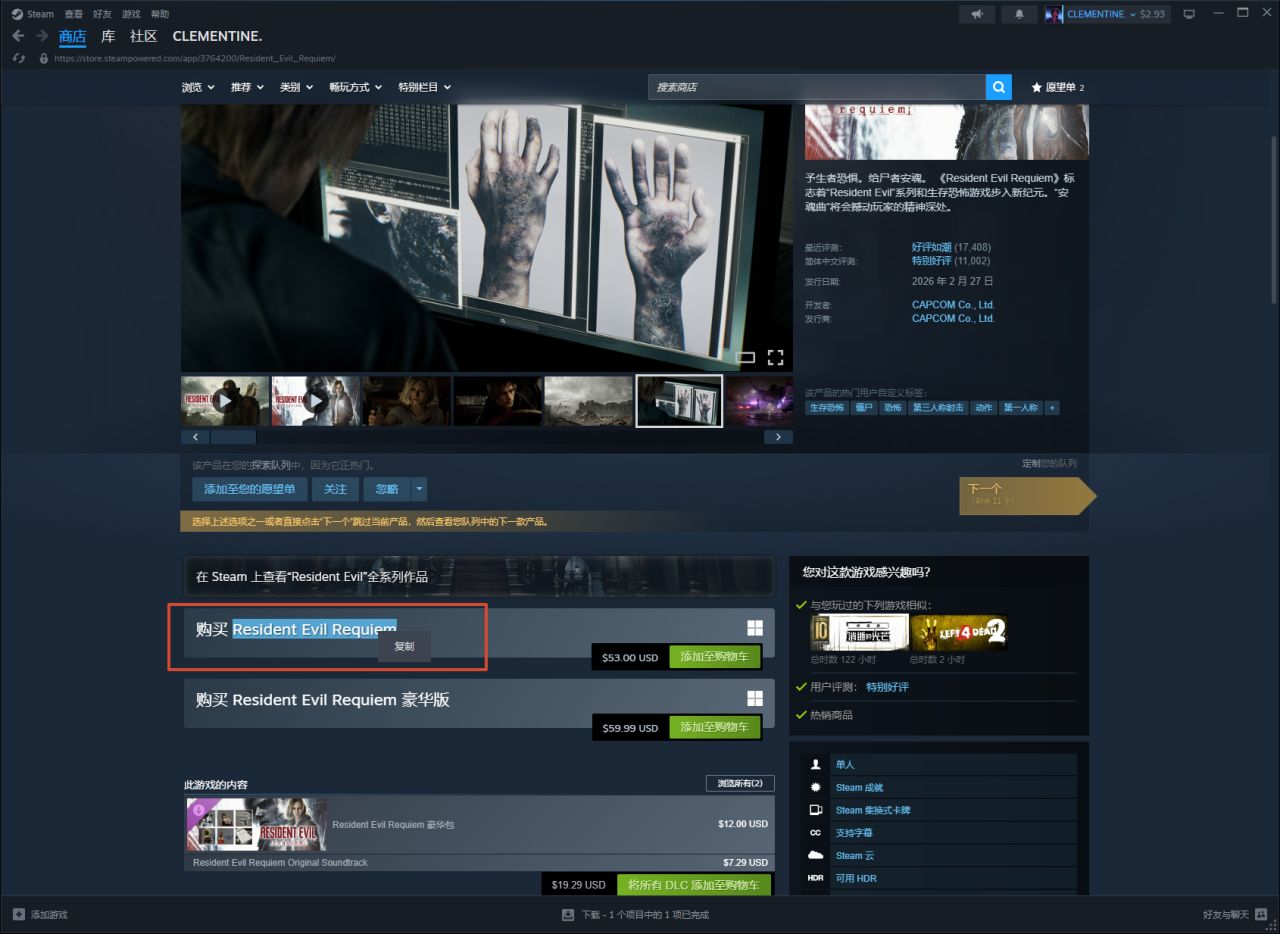The height and width of the screenshot is (934, 1280).
Task: Click the blue magnifier search button
Action: point(998,87)
